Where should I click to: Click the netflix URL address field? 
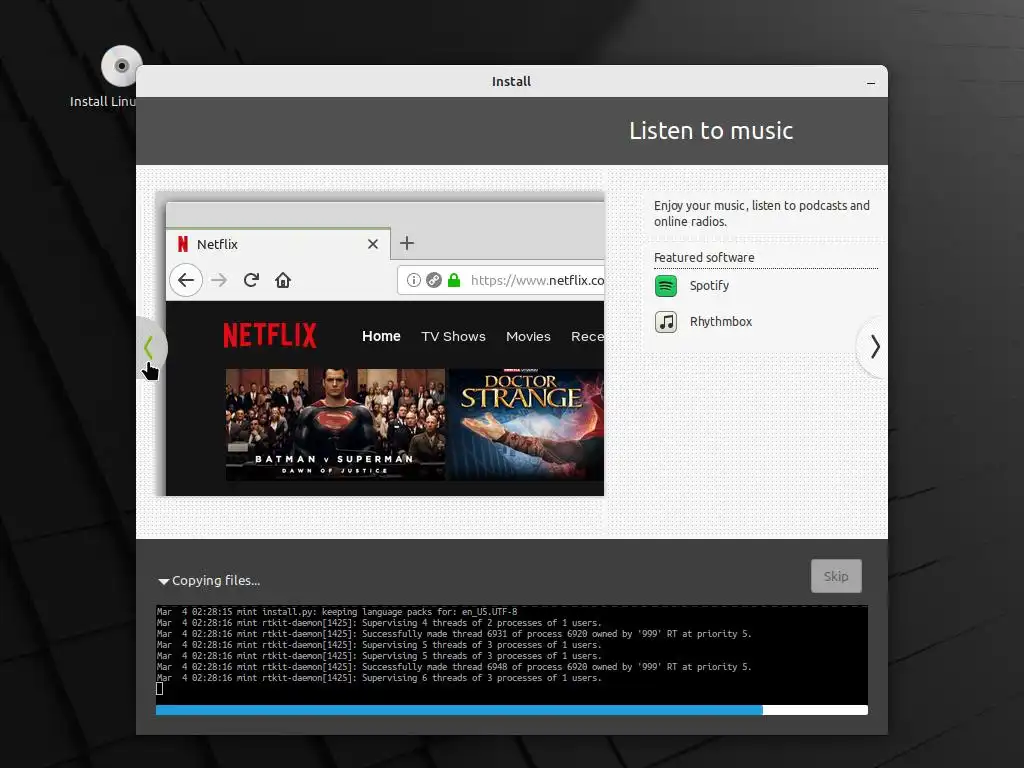[501, 280]
